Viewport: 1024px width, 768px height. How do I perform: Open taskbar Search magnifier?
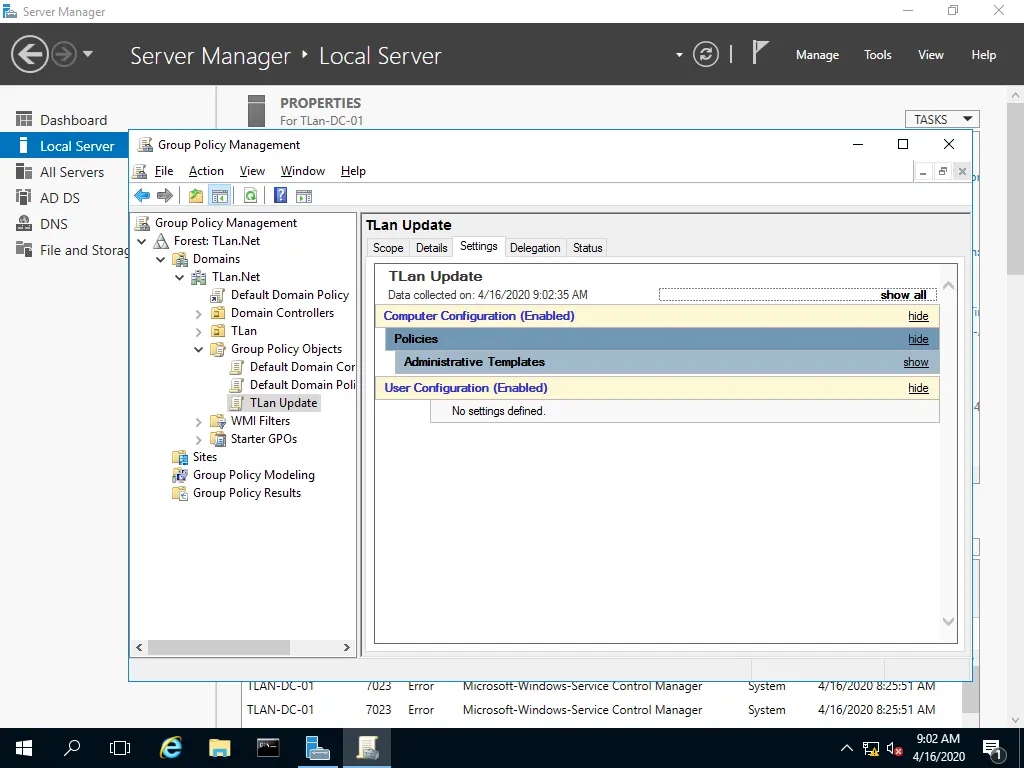click(72, 748)
